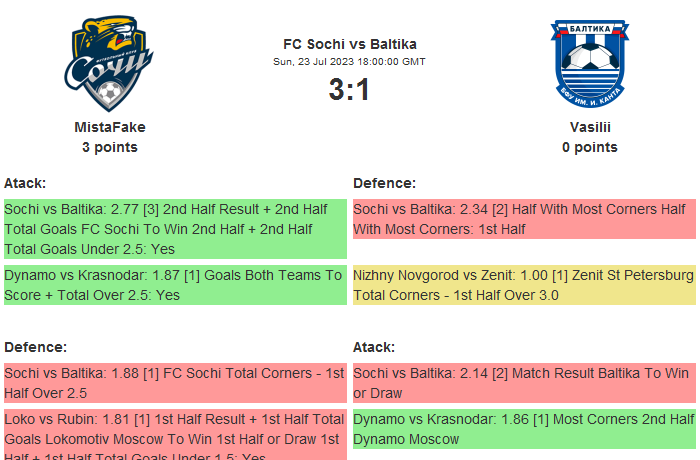Click the red Half With Most Corners bet
The image size is (700, 460).
tap(524, 219)
